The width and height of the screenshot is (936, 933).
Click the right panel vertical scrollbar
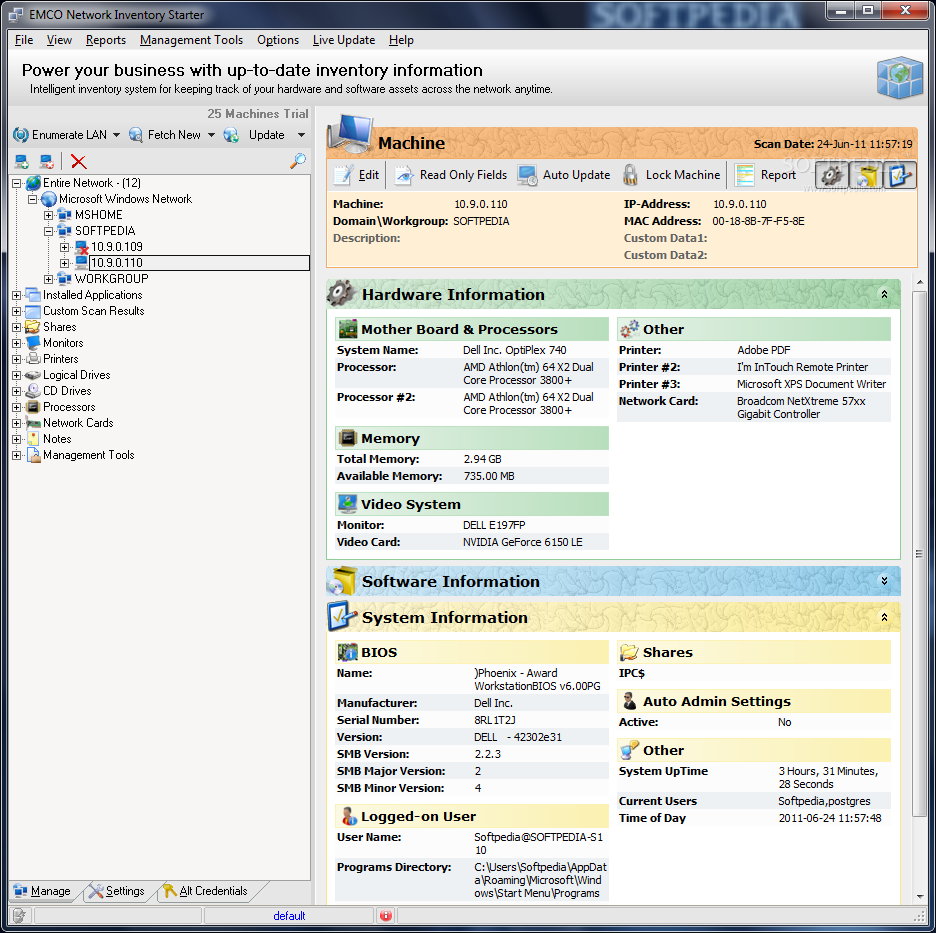pyautogui.click(x=919, y=553)
